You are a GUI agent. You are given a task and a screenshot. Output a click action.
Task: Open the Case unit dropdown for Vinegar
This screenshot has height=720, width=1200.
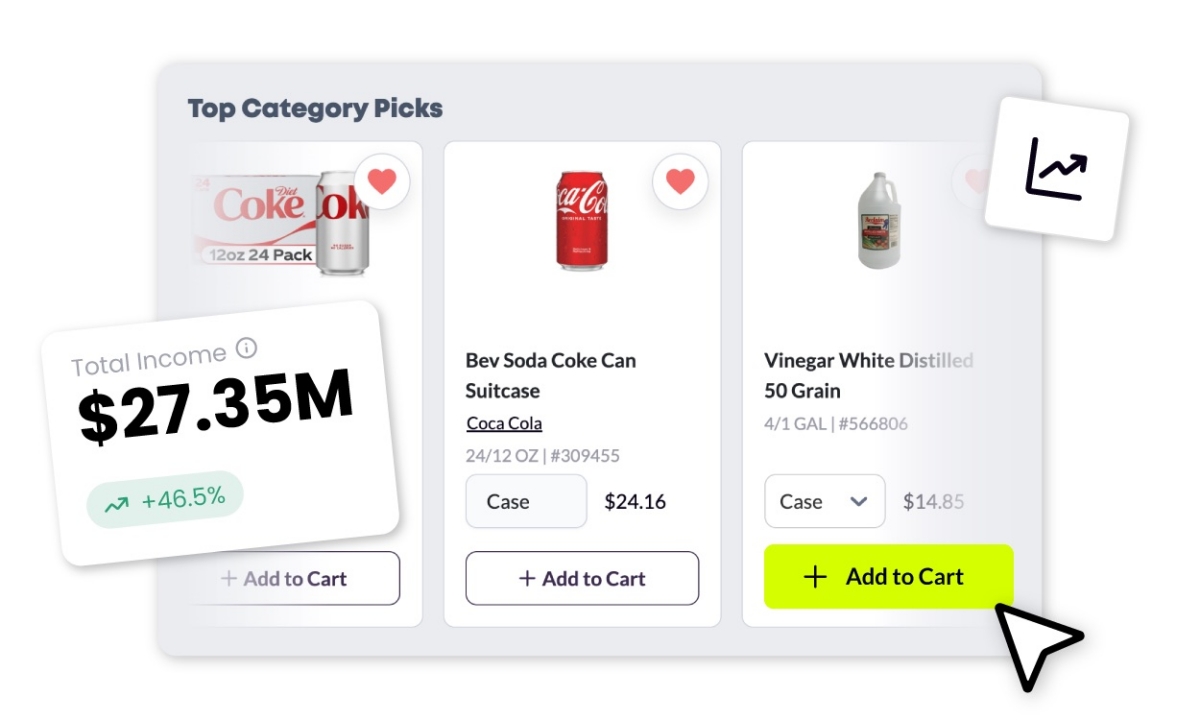point(824,501)
